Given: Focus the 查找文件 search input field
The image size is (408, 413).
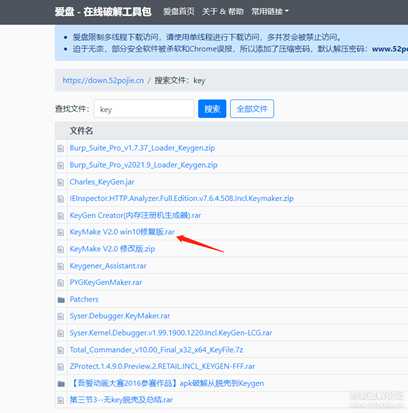Looking at the screenshot, I should [144, 109].
